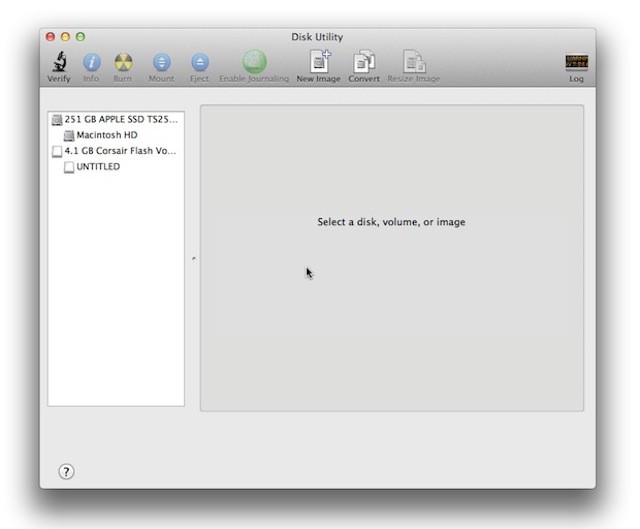Click the Burn disc icon
This screenshot has width=640, height=529.
(x=123, y=62)
